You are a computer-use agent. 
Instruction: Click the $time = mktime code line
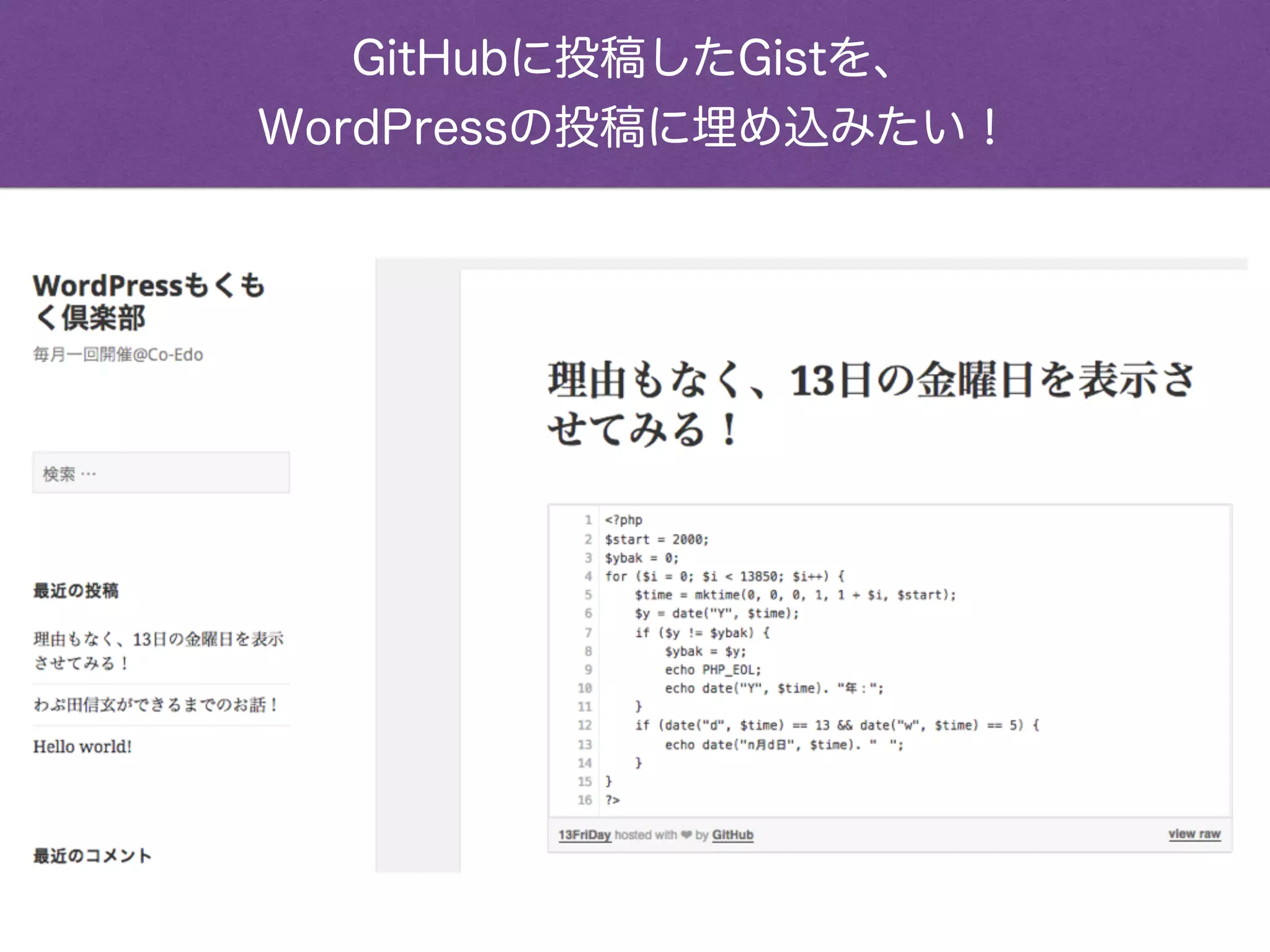pyautogui.click(x=796, y=595)
